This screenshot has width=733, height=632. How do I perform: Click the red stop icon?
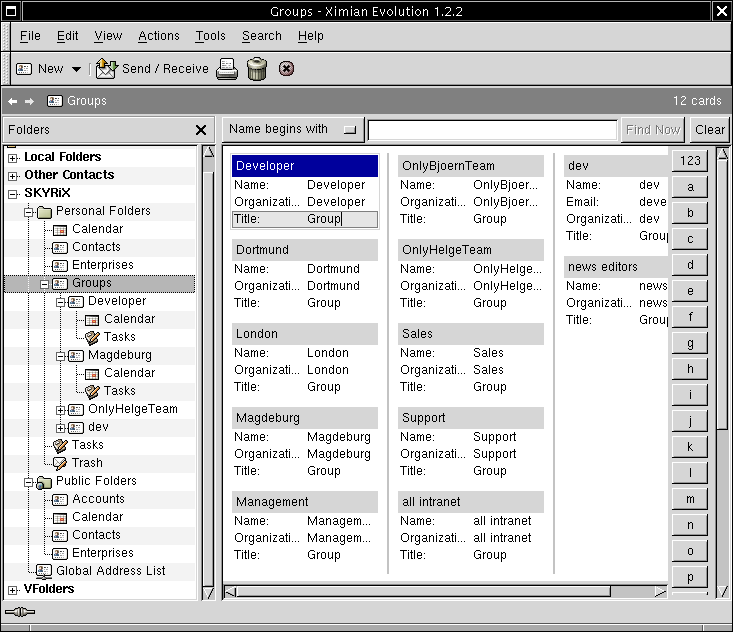click(286, 69)
